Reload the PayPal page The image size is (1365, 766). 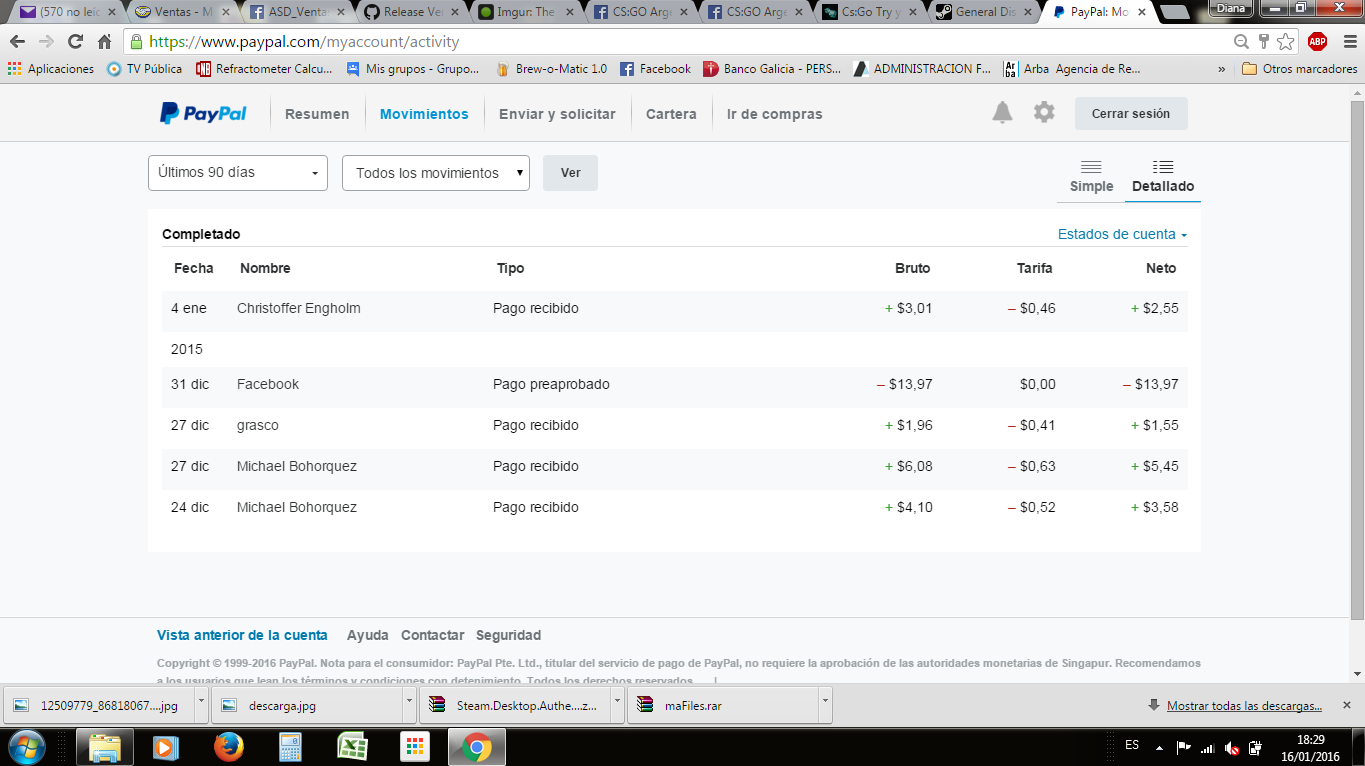tap(75, 42)
